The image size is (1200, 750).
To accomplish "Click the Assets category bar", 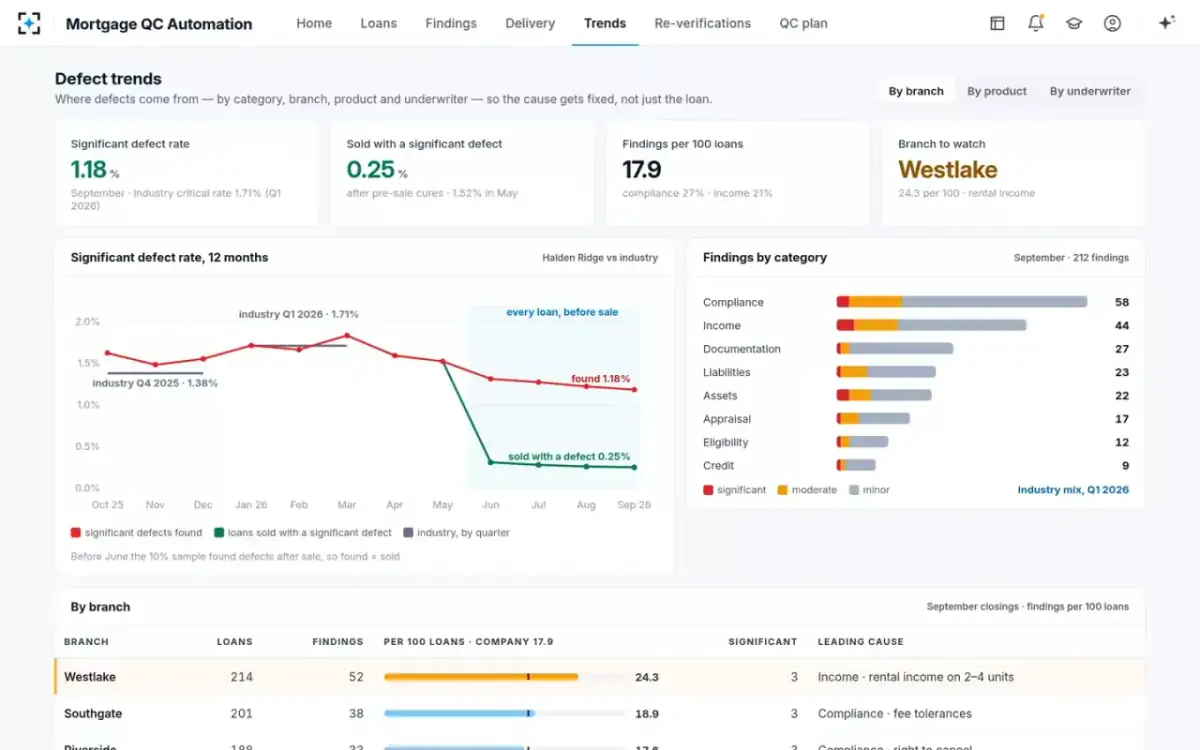I will (884, 395).
